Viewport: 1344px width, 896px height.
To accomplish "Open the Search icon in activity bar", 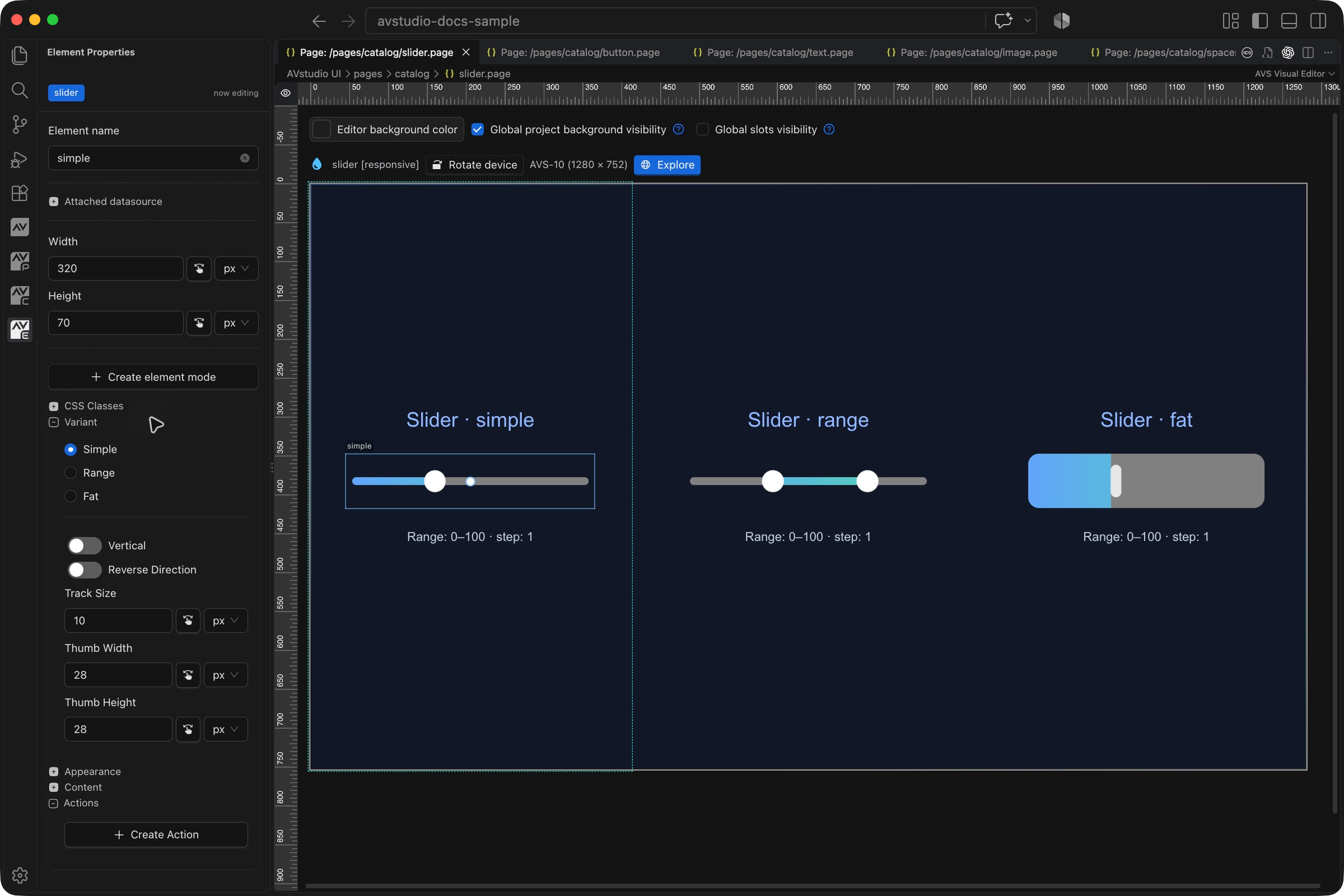I will coord(20,90).
